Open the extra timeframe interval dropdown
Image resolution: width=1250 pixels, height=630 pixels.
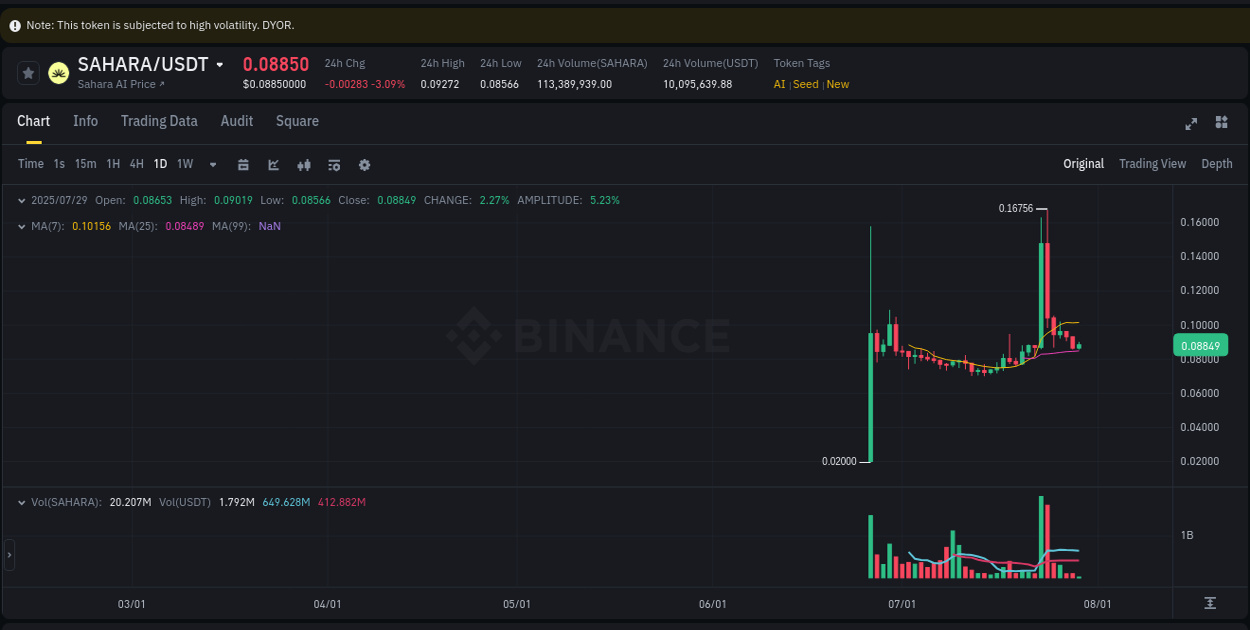212,164
